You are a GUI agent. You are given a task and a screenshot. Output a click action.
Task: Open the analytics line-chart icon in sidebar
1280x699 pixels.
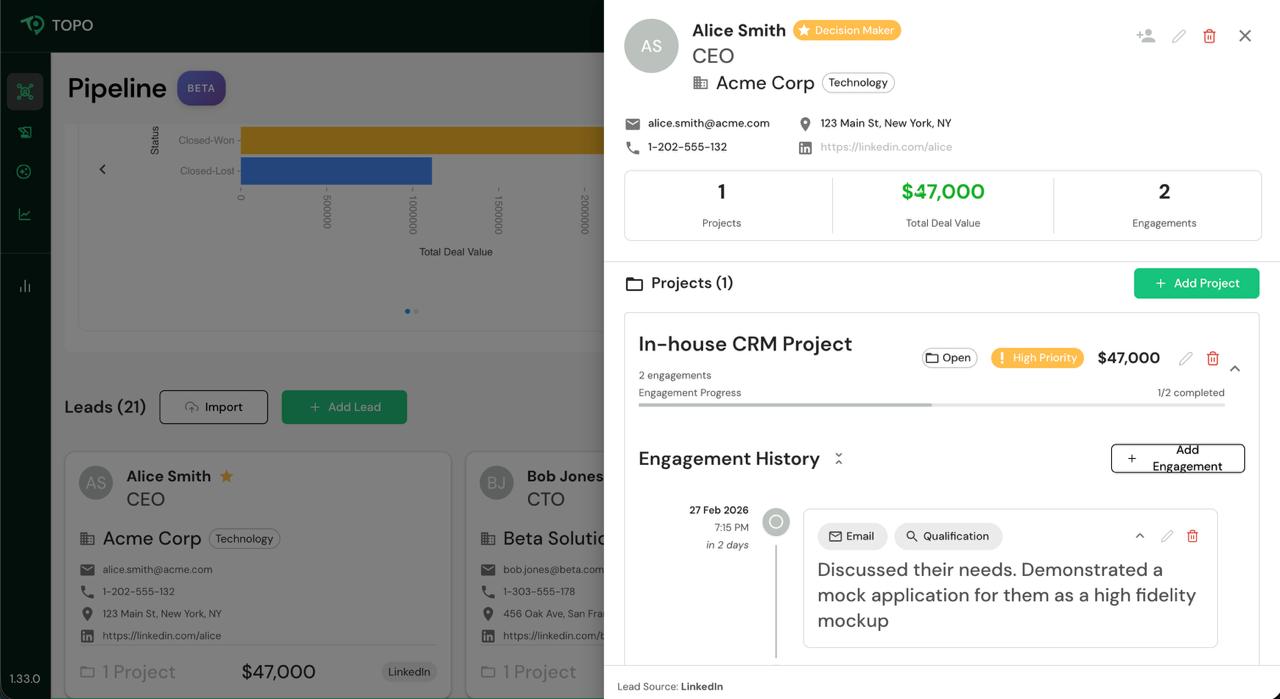pos(25,211)
